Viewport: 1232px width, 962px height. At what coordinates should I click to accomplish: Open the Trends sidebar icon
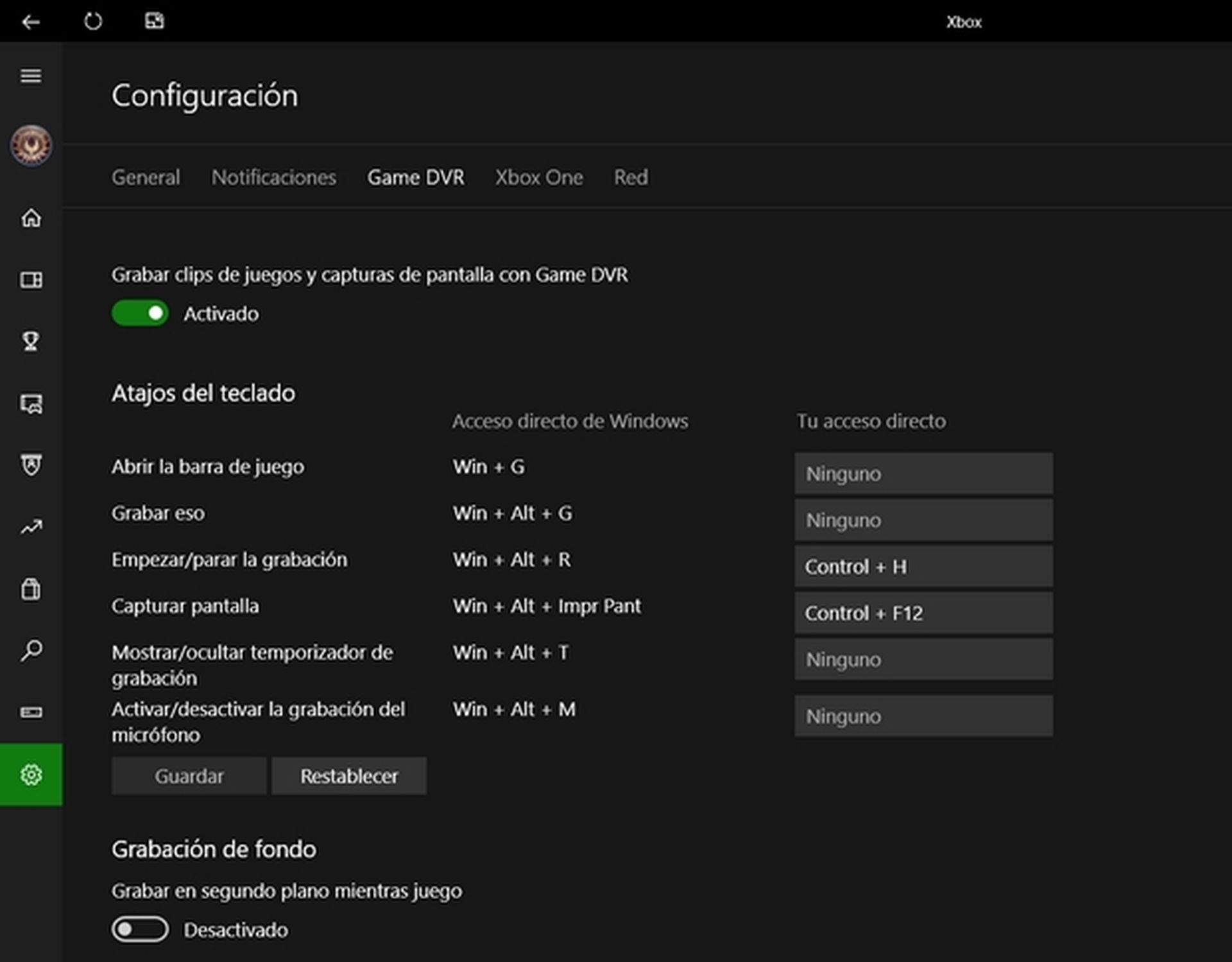30,526
